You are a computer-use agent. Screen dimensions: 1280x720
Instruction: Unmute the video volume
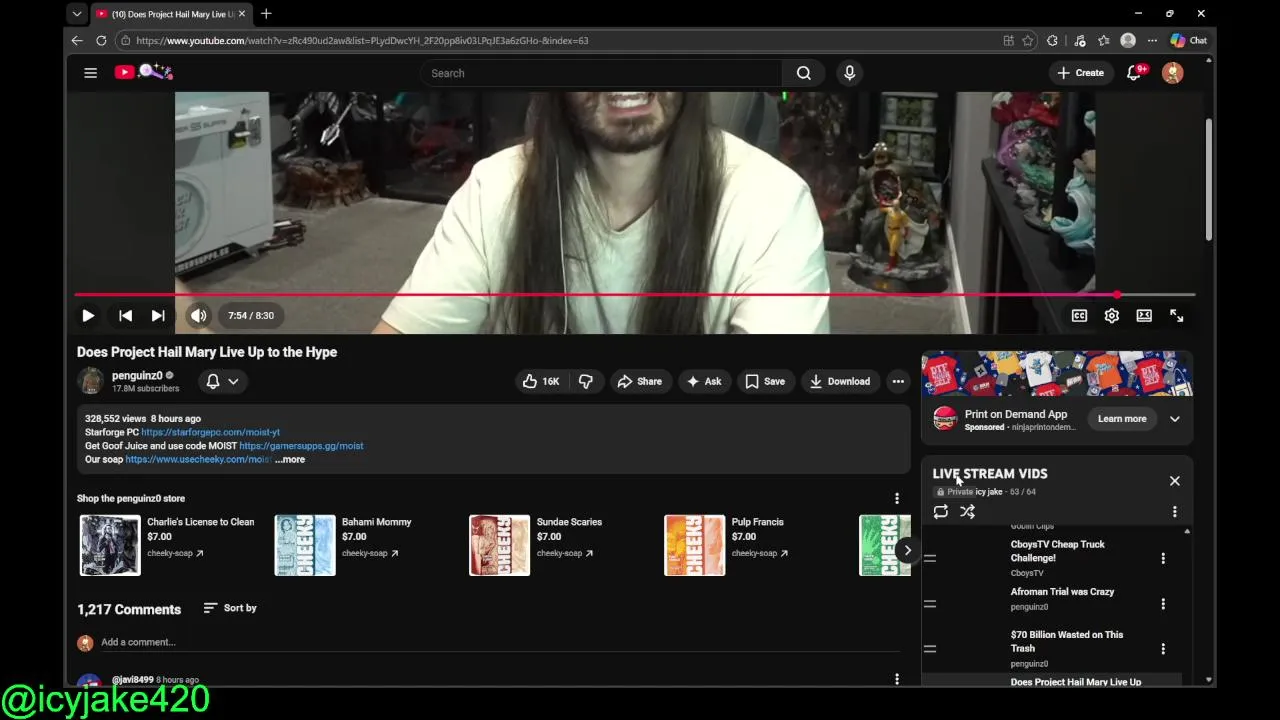click(199, 316)
